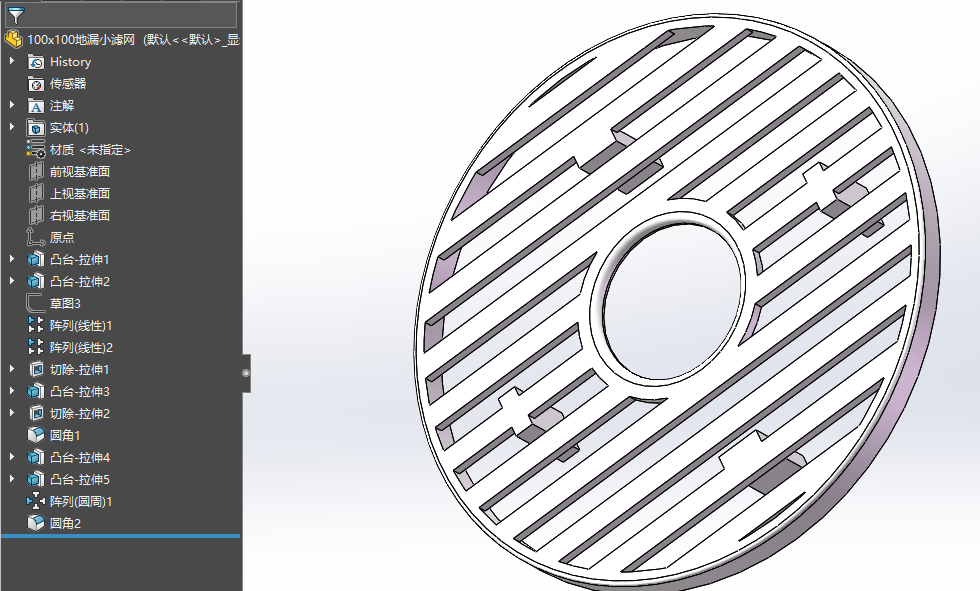980x591 pixels.
Task: Click the center hole of the model
Action: pos(672,299)
